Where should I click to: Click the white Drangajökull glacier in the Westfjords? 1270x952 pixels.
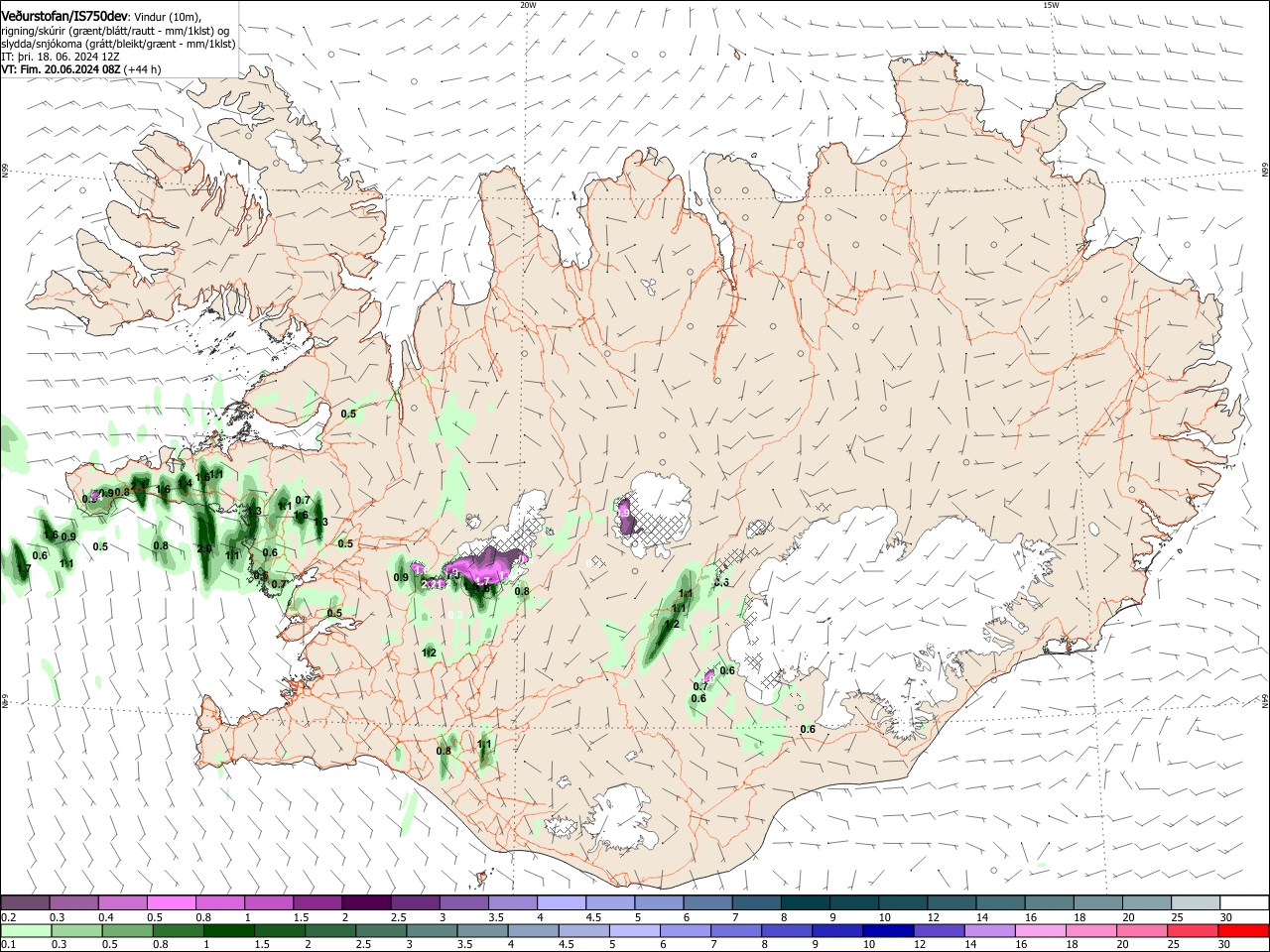point(287,150)
